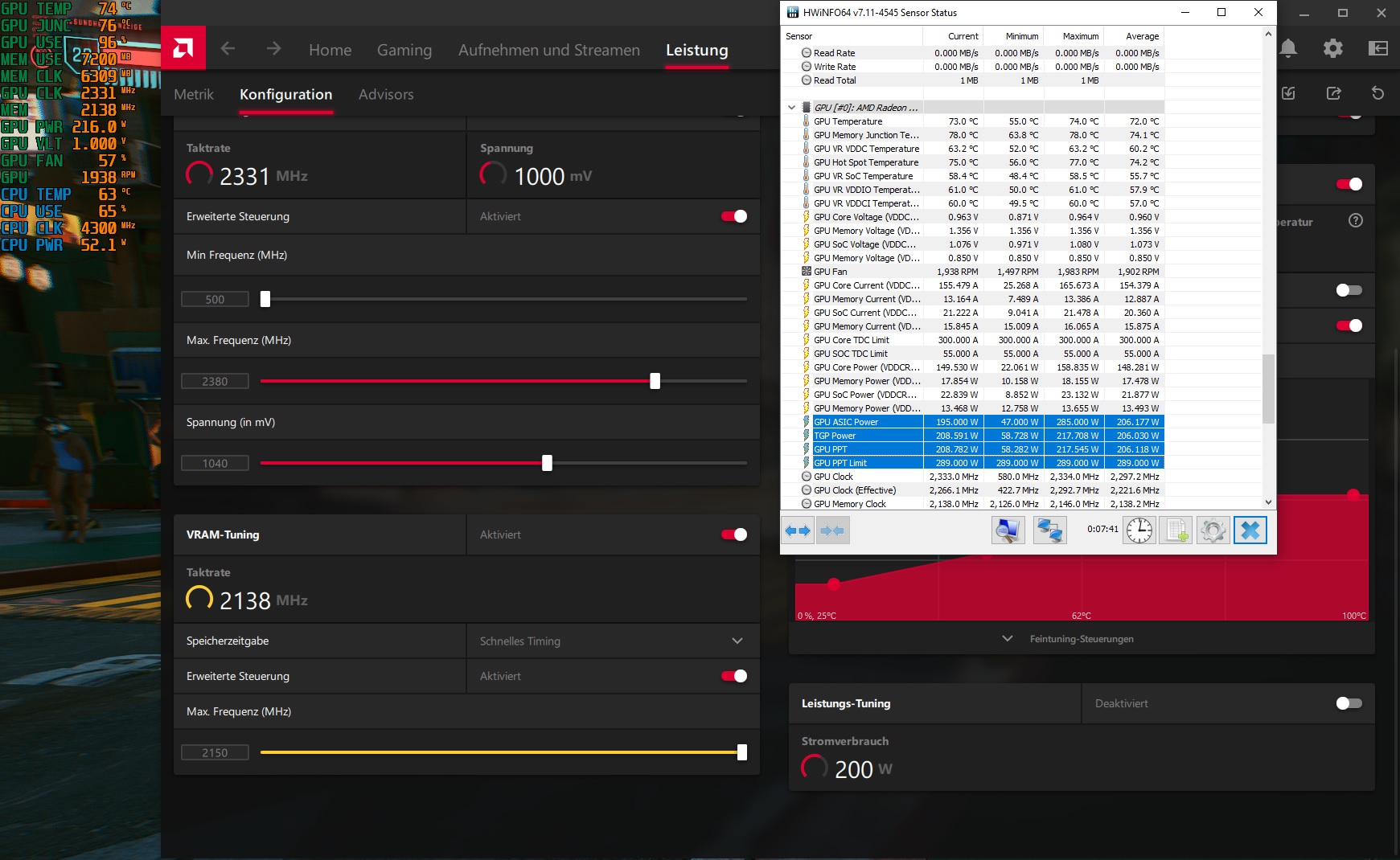Select the TGP Power sensor row
The width and height of the screenshot is (1400, 860).
973,436
